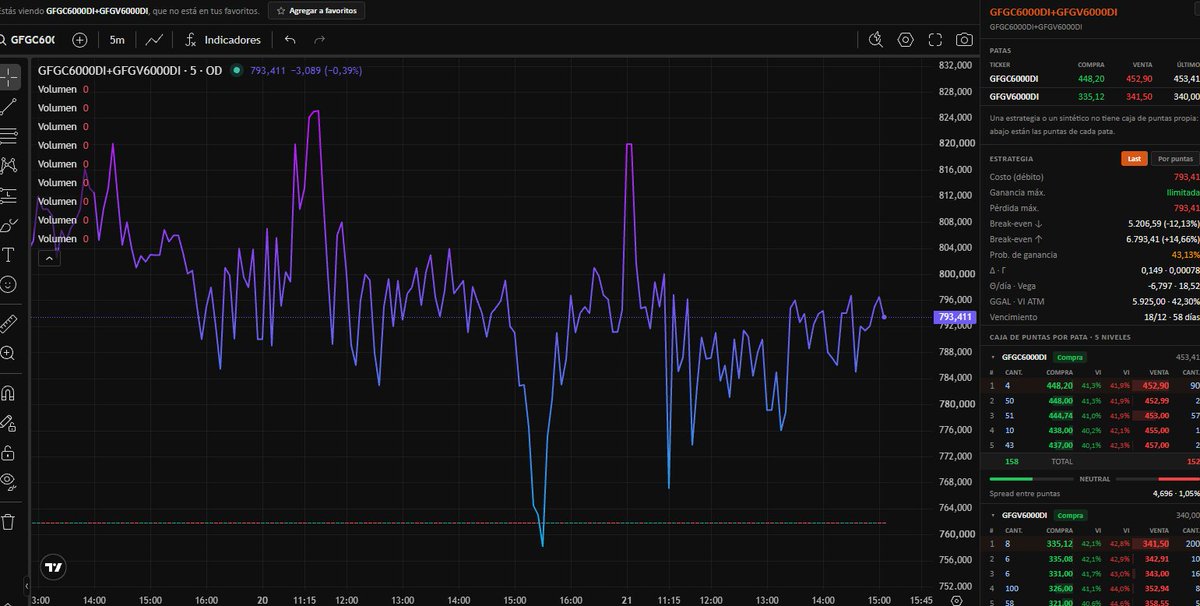Toggle lock all drawing tools
Image resolution: width=1200 pixels, height=606 pixels.
pos(8,451)
